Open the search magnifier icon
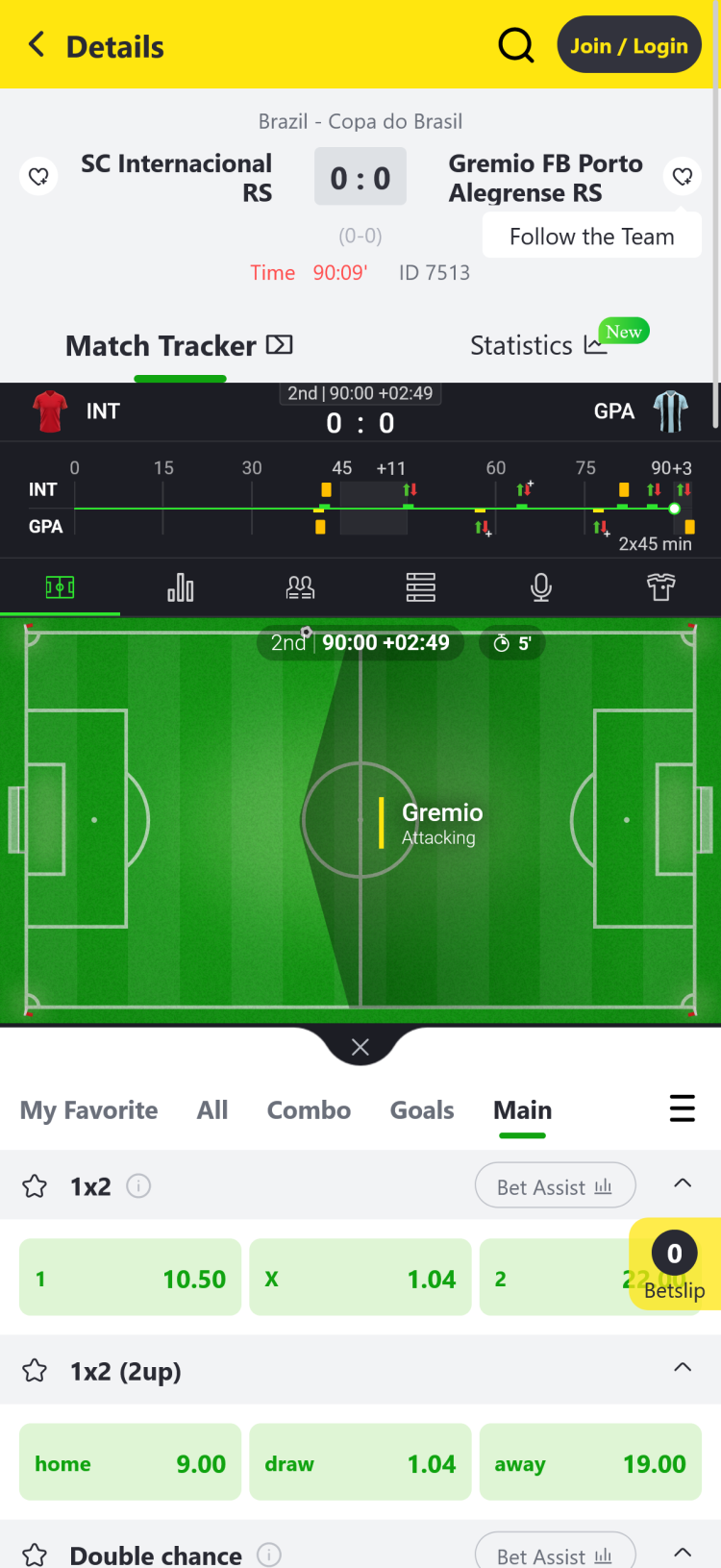 pos(516,44)
